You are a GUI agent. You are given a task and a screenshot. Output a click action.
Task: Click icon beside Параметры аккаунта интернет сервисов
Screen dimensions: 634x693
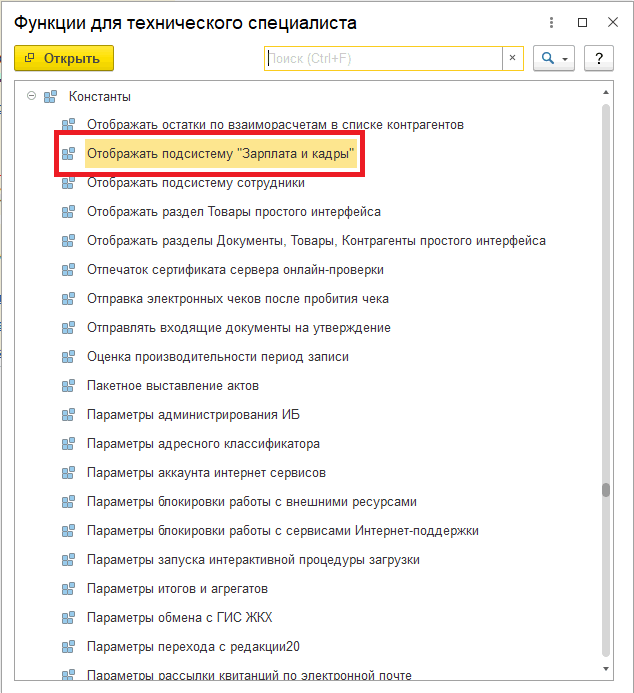(x=68, y=473)
